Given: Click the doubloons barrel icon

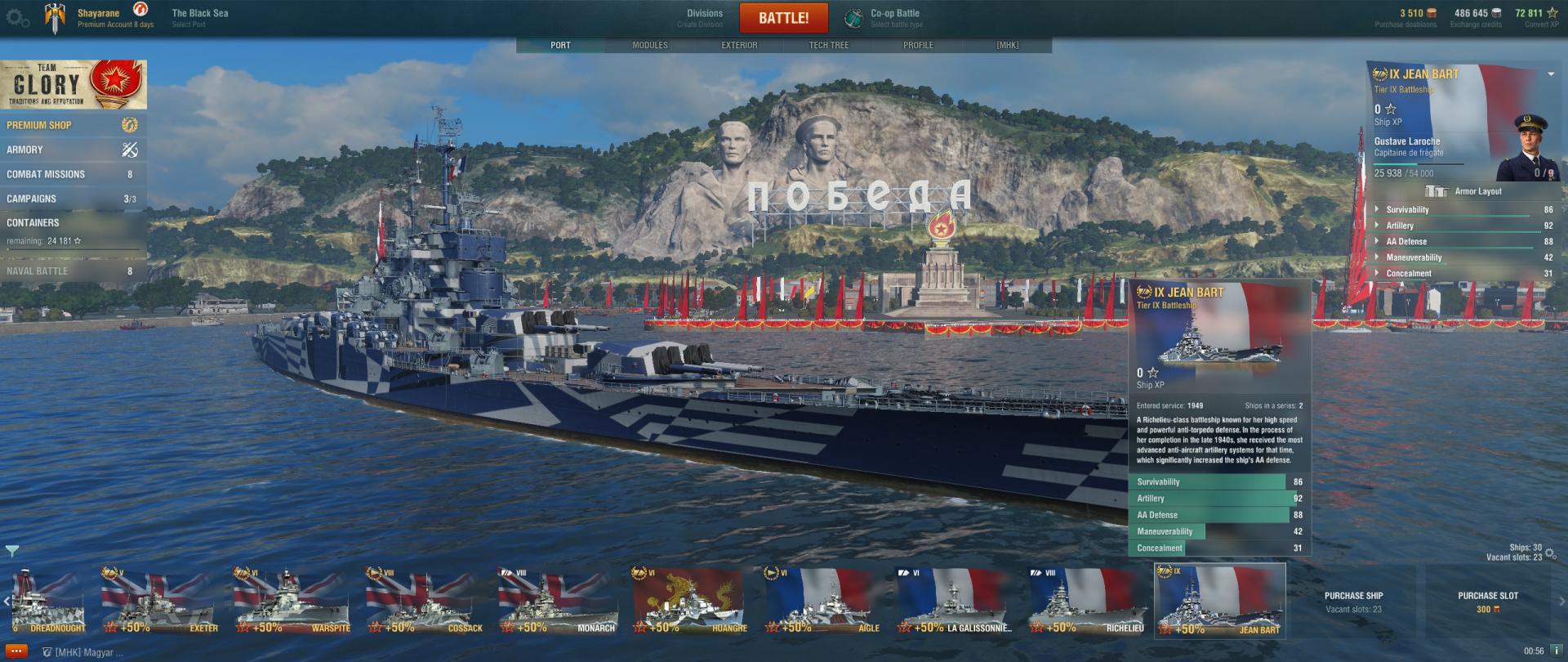Looking at the screenshot, I should pos(1432,13).
